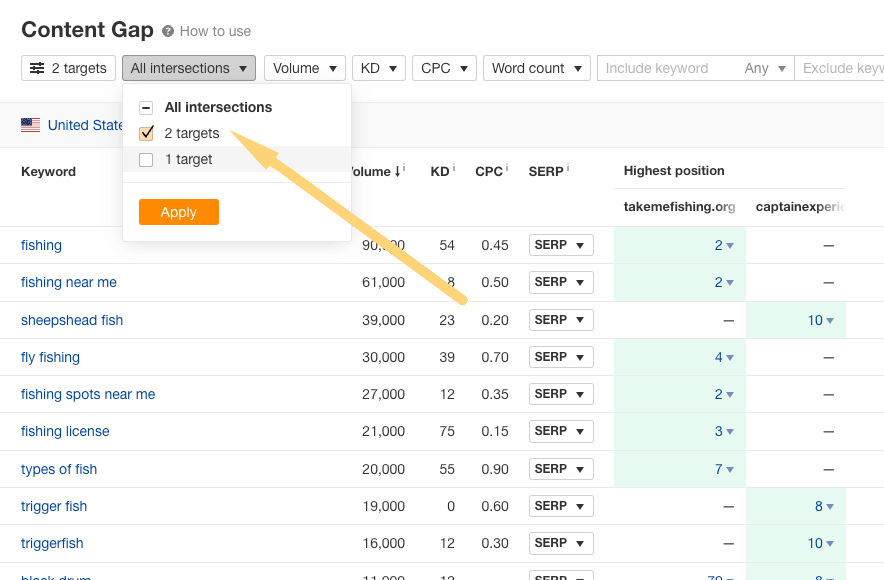Click position arrow in sheepshead fish row
Viewport: 884px width, 580px height.
pos(830,321)
